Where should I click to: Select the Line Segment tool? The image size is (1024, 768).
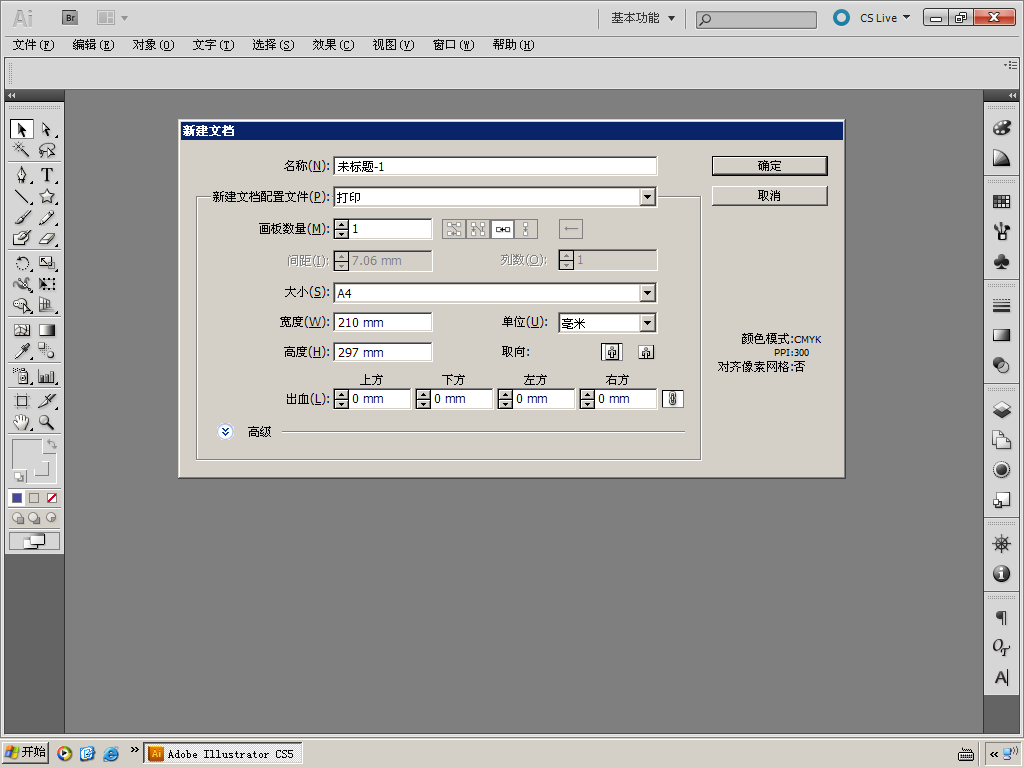(22, 196)
